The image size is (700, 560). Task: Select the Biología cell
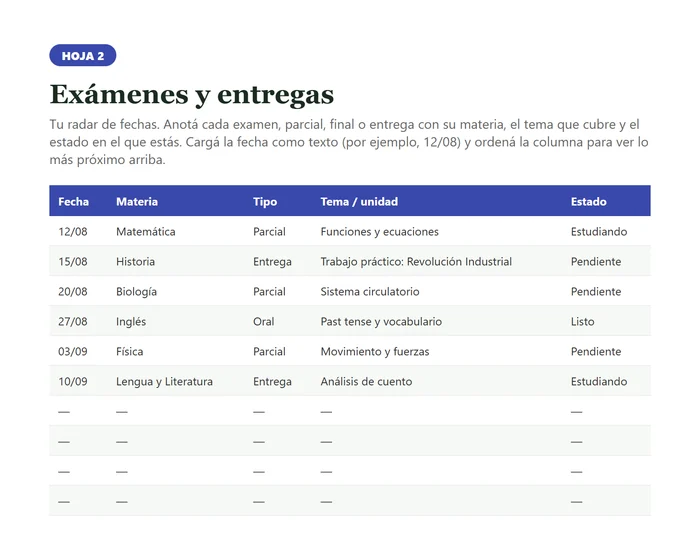coord(136,292)
